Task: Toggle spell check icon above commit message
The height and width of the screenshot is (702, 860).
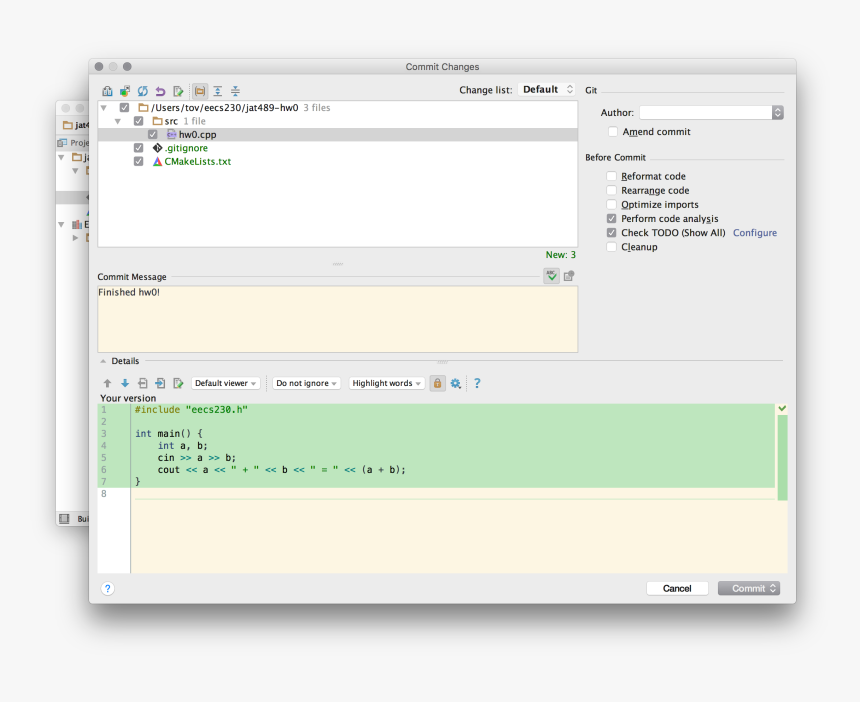Action: 551,276
